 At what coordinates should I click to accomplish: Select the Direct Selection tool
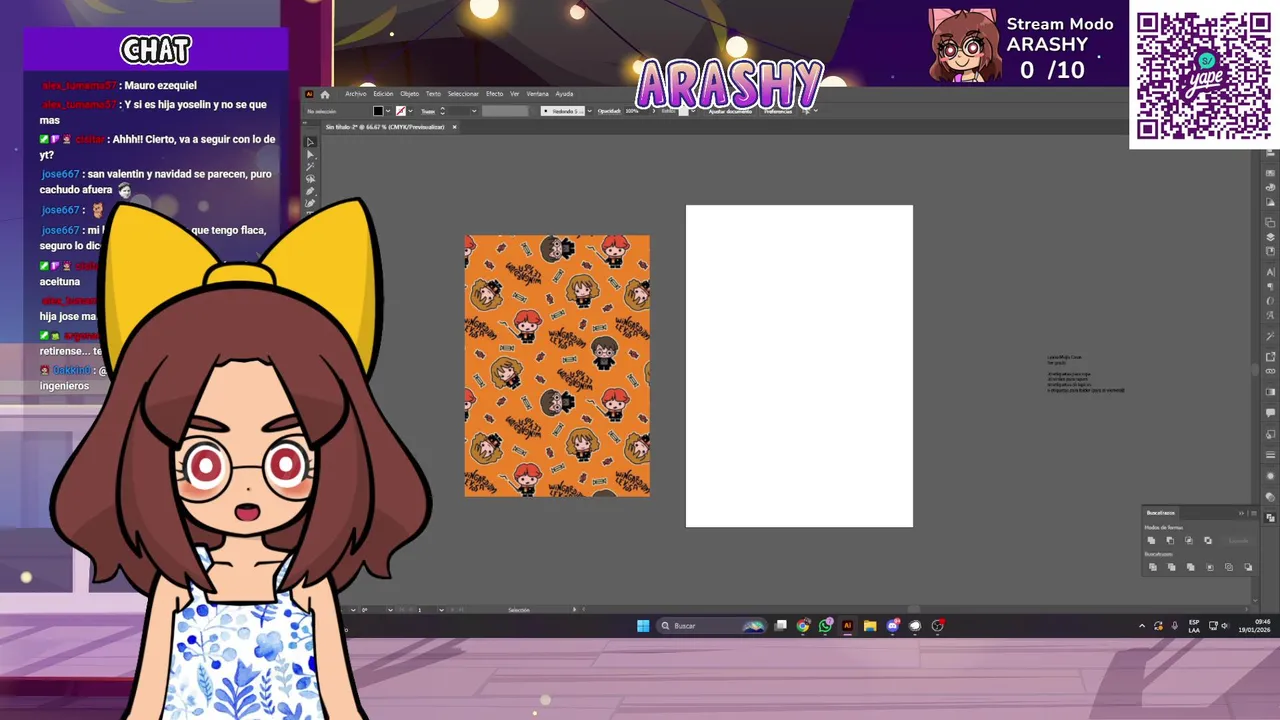pyautogui.click(x=310, y=154)
